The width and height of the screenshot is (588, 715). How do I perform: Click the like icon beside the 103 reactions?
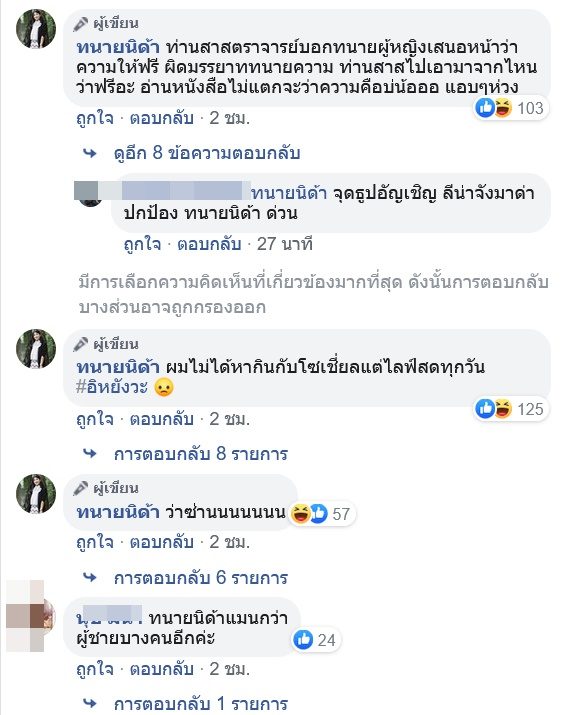point(485,108)
